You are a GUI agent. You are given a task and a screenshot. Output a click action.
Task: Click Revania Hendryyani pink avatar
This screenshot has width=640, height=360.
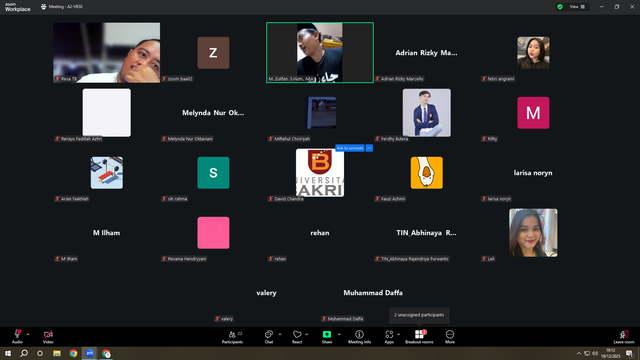click(x=213, y=233)
